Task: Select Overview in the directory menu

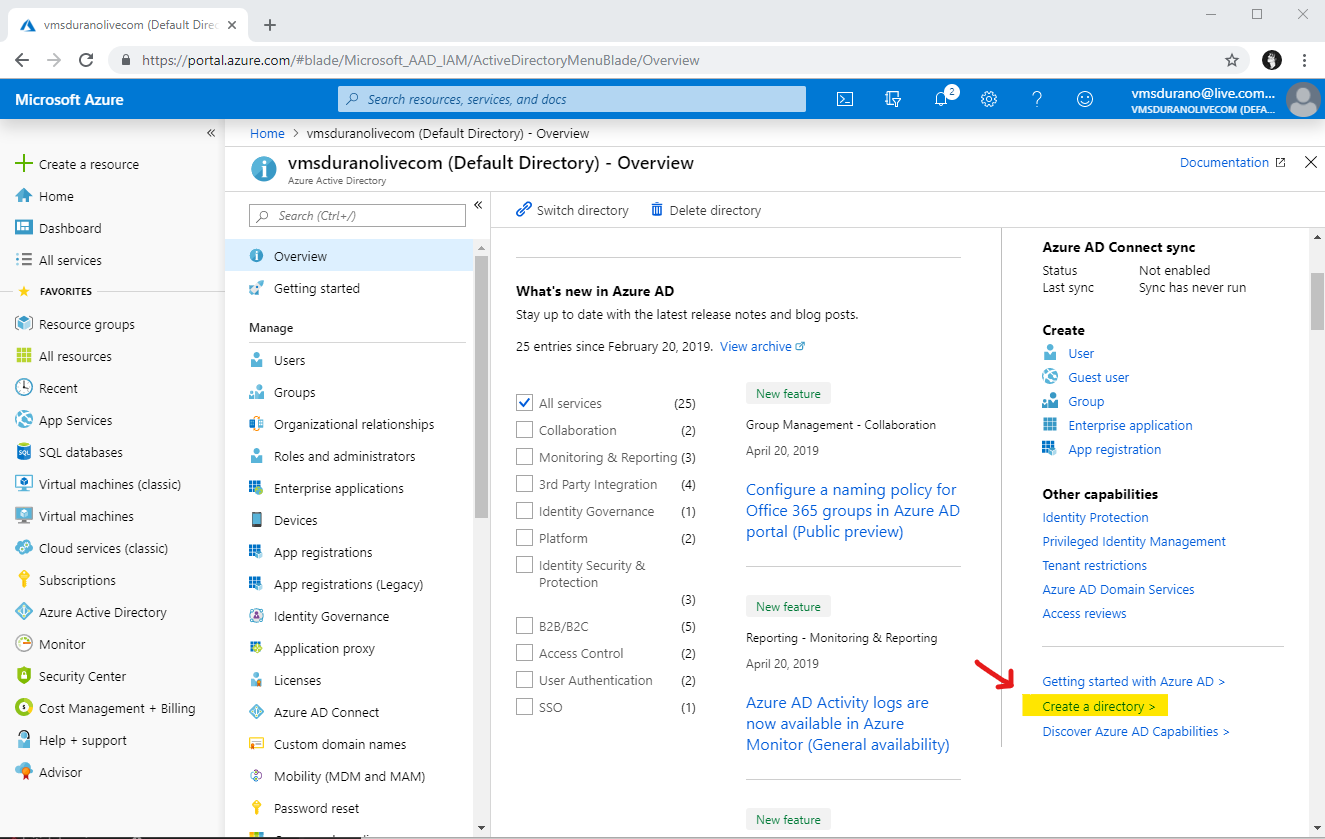Action: 349,256
